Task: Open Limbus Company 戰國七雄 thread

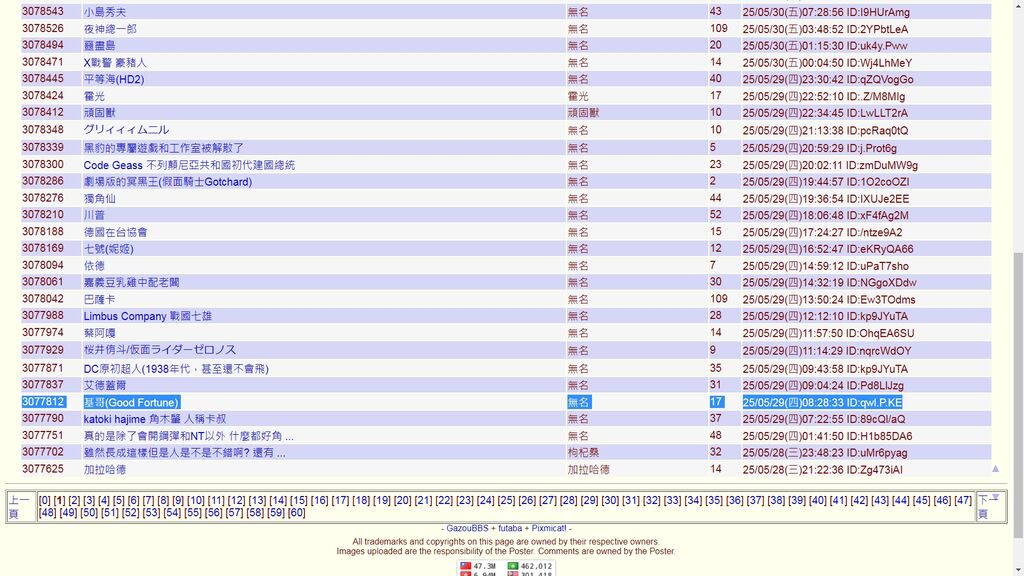Action: 147,316
